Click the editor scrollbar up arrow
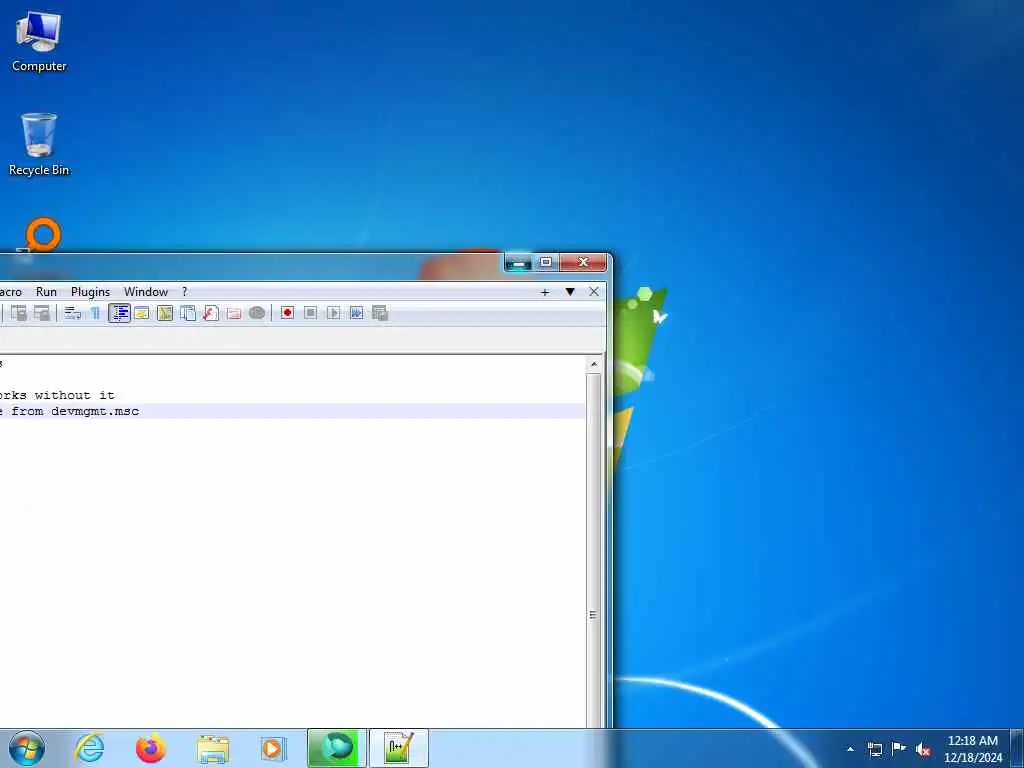 click(594, 364)
